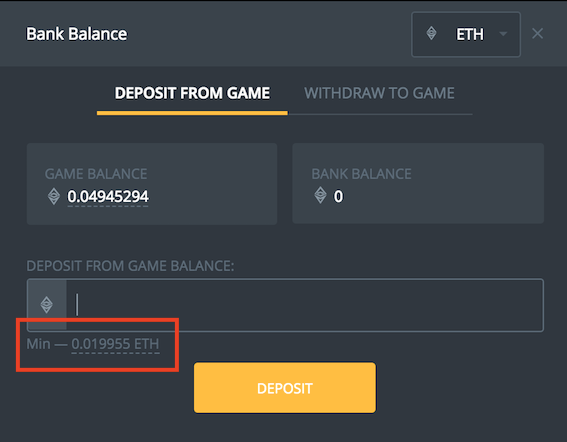Click the Ethereum icon beside bank balance
The height and width of the screenshot is (442, 567).
[320, 195]
